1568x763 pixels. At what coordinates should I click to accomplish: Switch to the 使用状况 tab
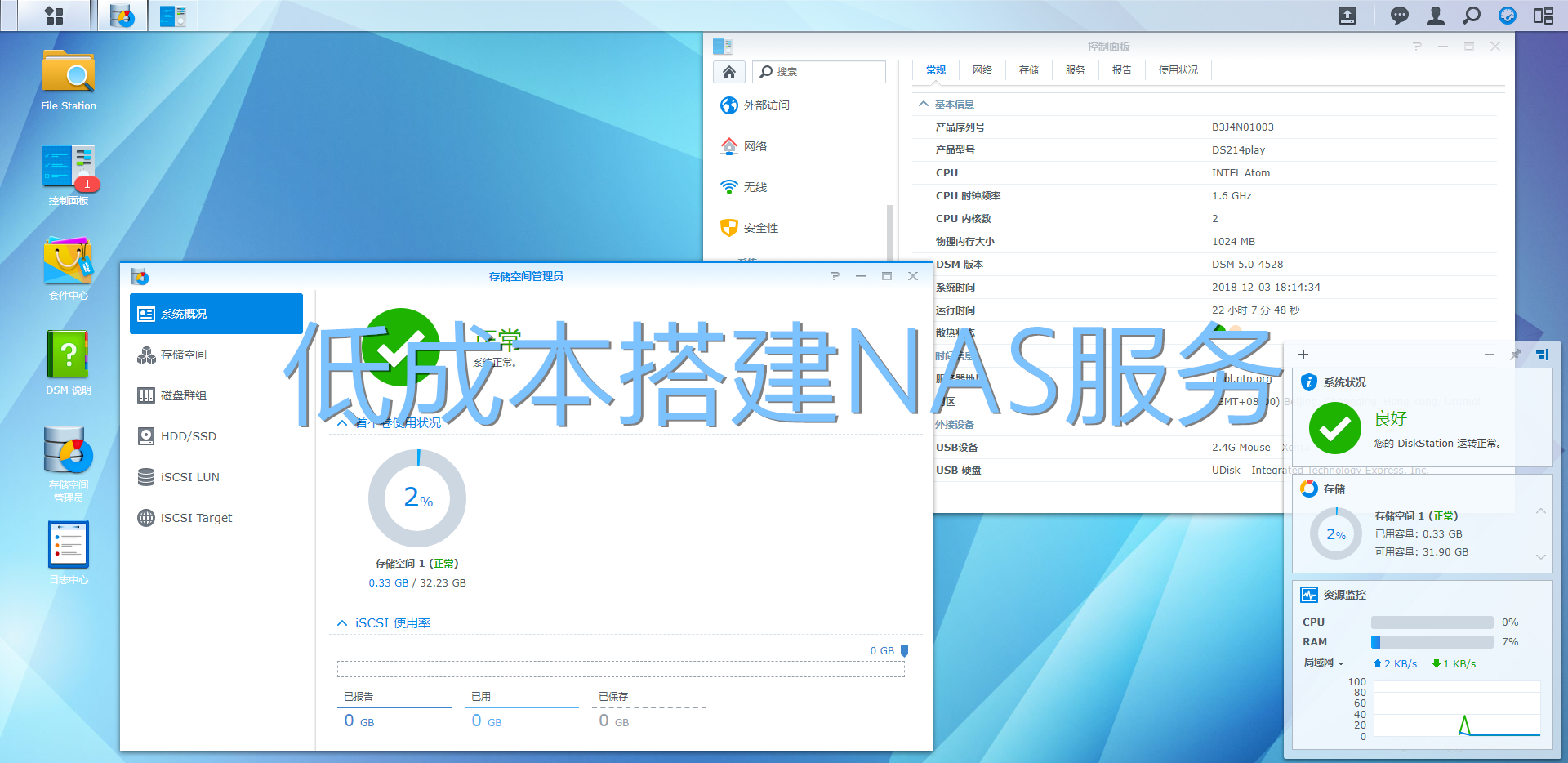click(1178, 70)
